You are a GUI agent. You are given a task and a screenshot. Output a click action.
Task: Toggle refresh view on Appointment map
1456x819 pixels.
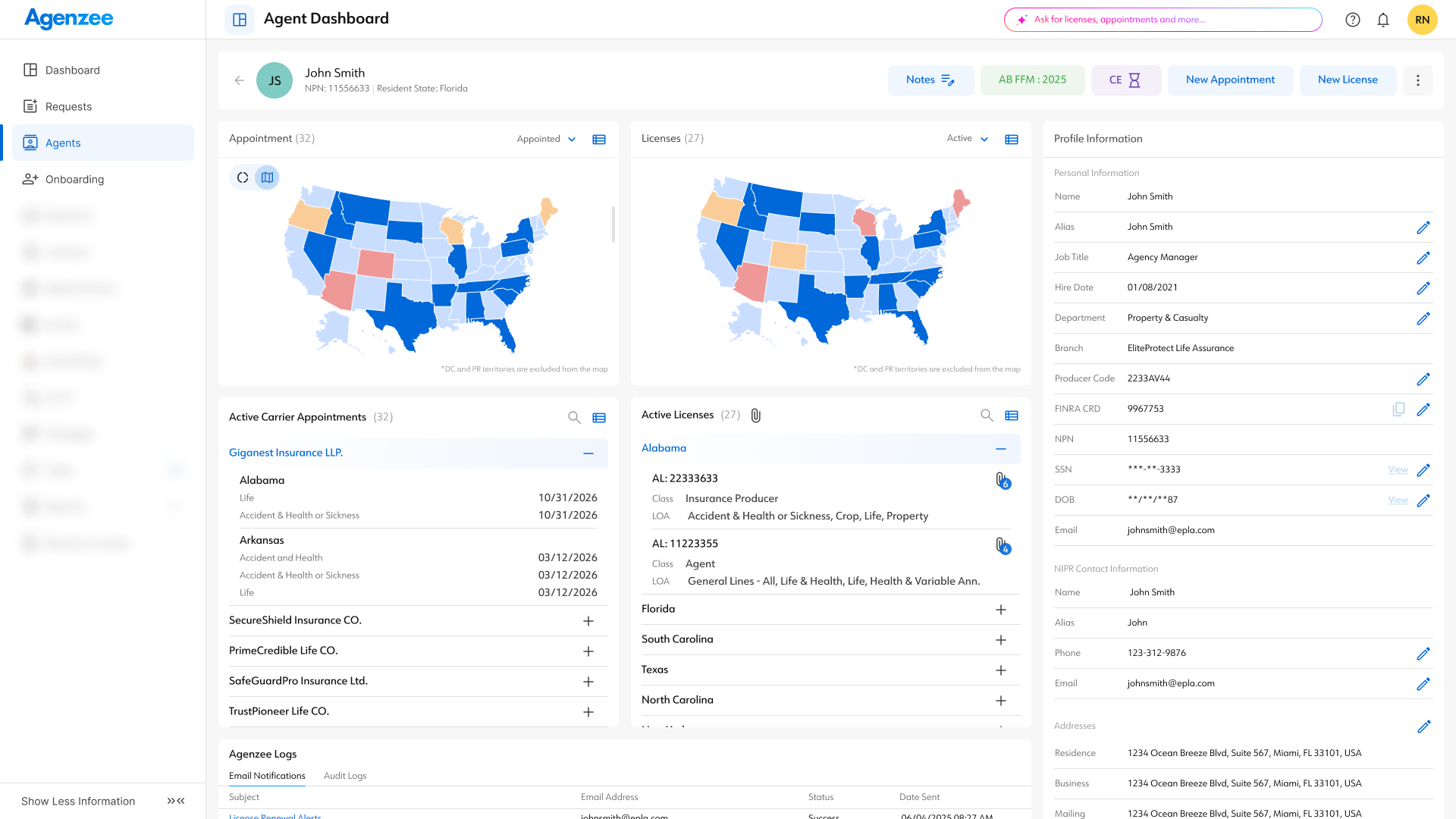coord(242,177)
